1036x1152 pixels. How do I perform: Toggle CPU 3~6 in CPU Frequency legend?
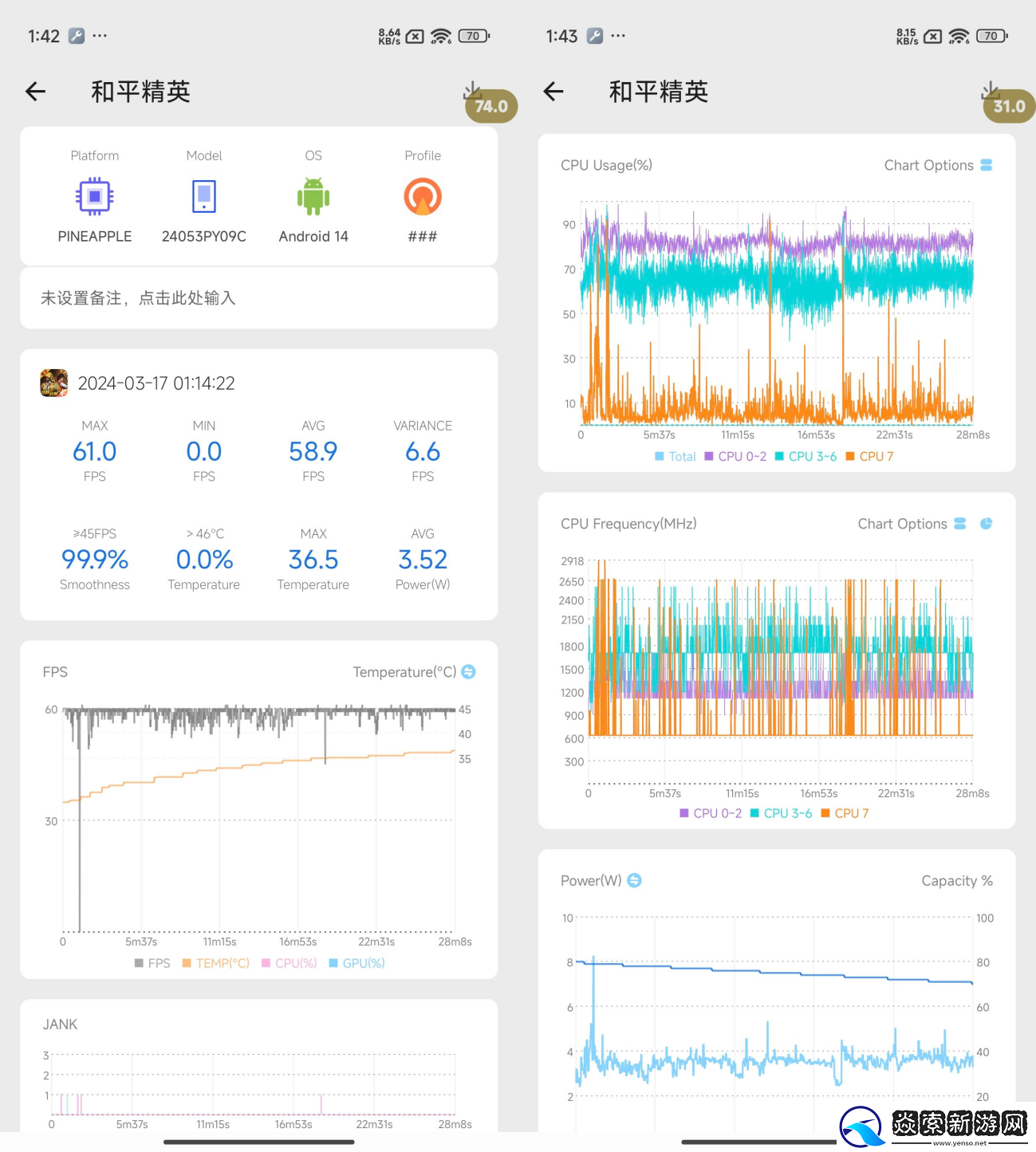(781, 813)
